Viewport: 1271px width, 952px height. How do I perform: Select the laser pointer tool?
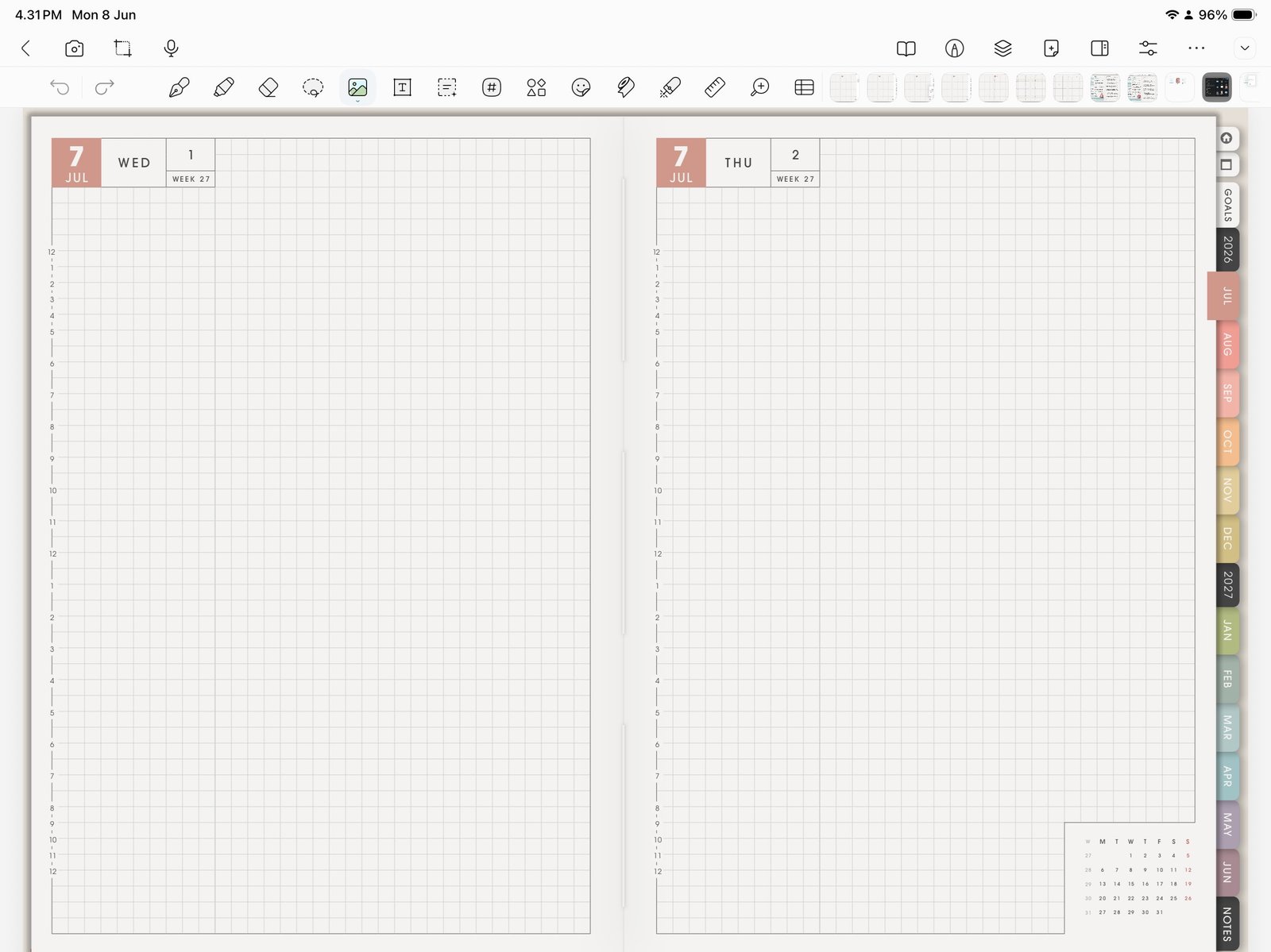(670, 87)
